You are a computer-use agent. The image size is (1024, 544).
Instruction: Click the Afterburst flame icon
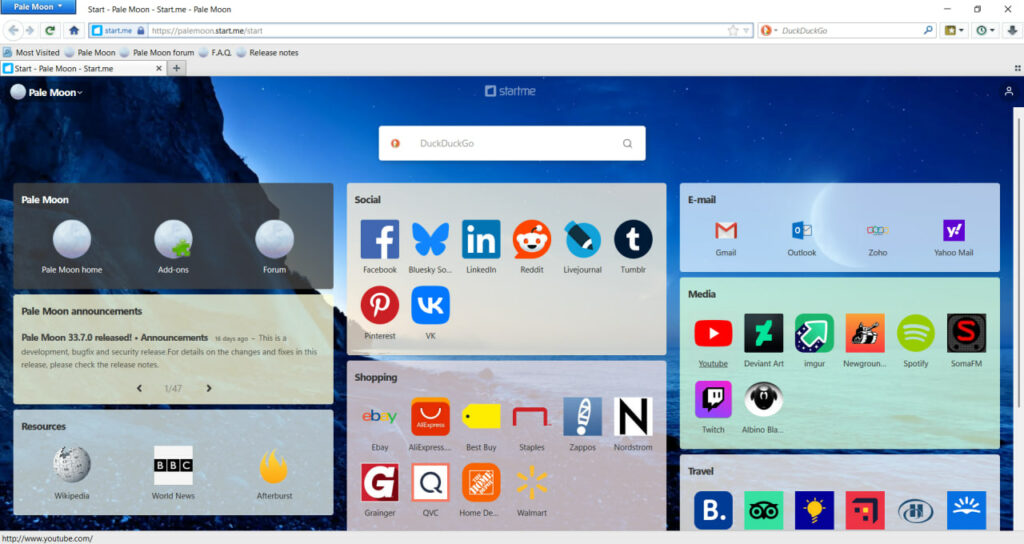[x=274, y=465]
